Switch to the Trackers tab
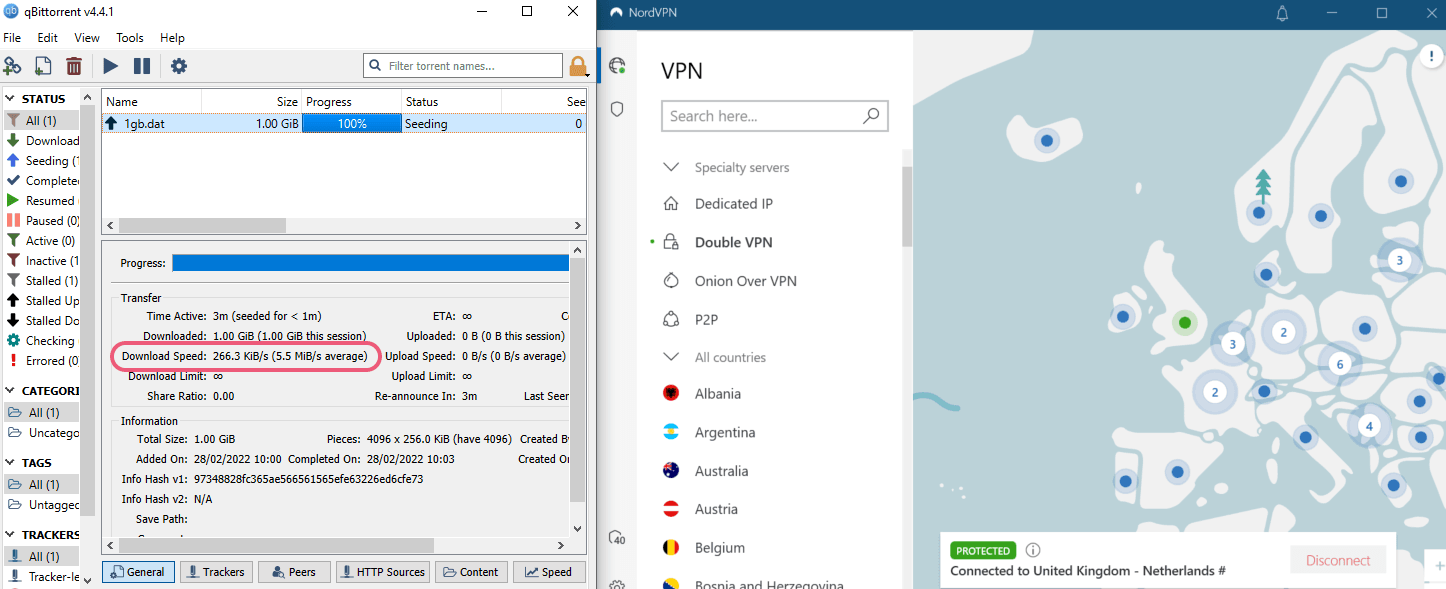This screenshot has height=589, width=1446. [x=215, y=572]
